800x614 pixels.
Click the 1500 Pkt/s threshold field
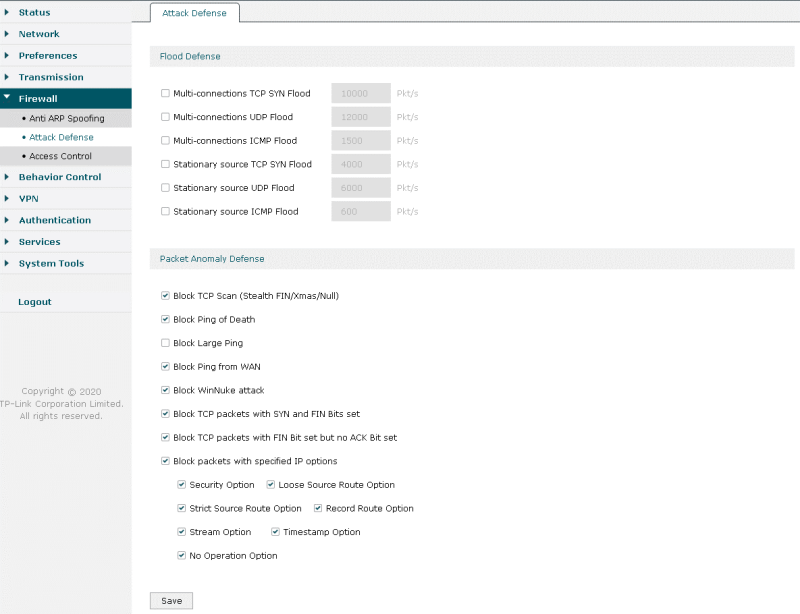pos(361,140)
